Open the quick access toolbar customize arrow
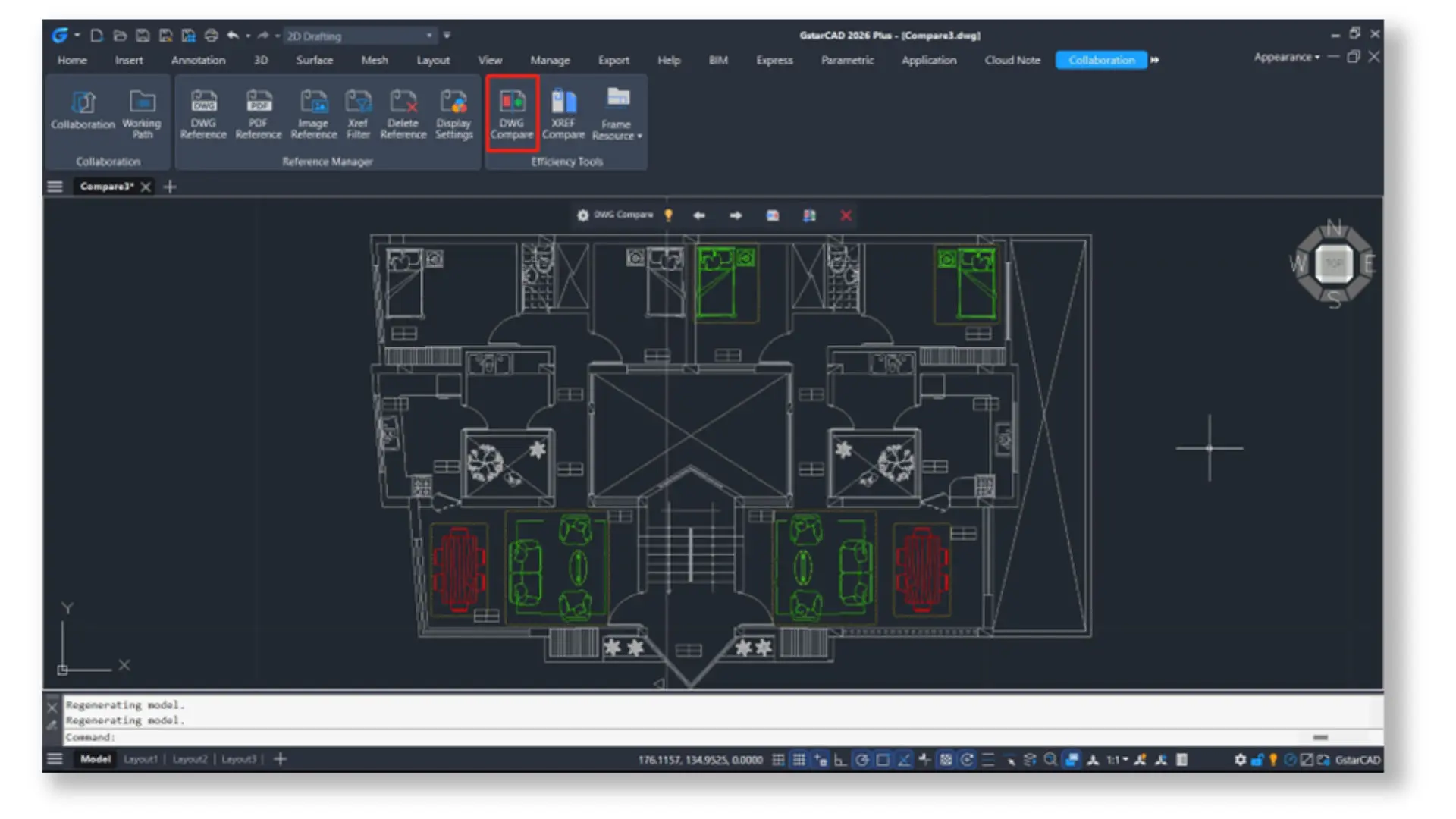 [x=447, y=36]
